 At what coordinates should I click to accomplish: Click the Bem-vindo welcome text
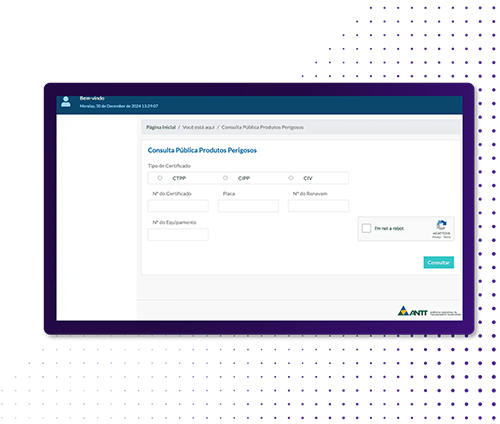click(x=92, y=98)
